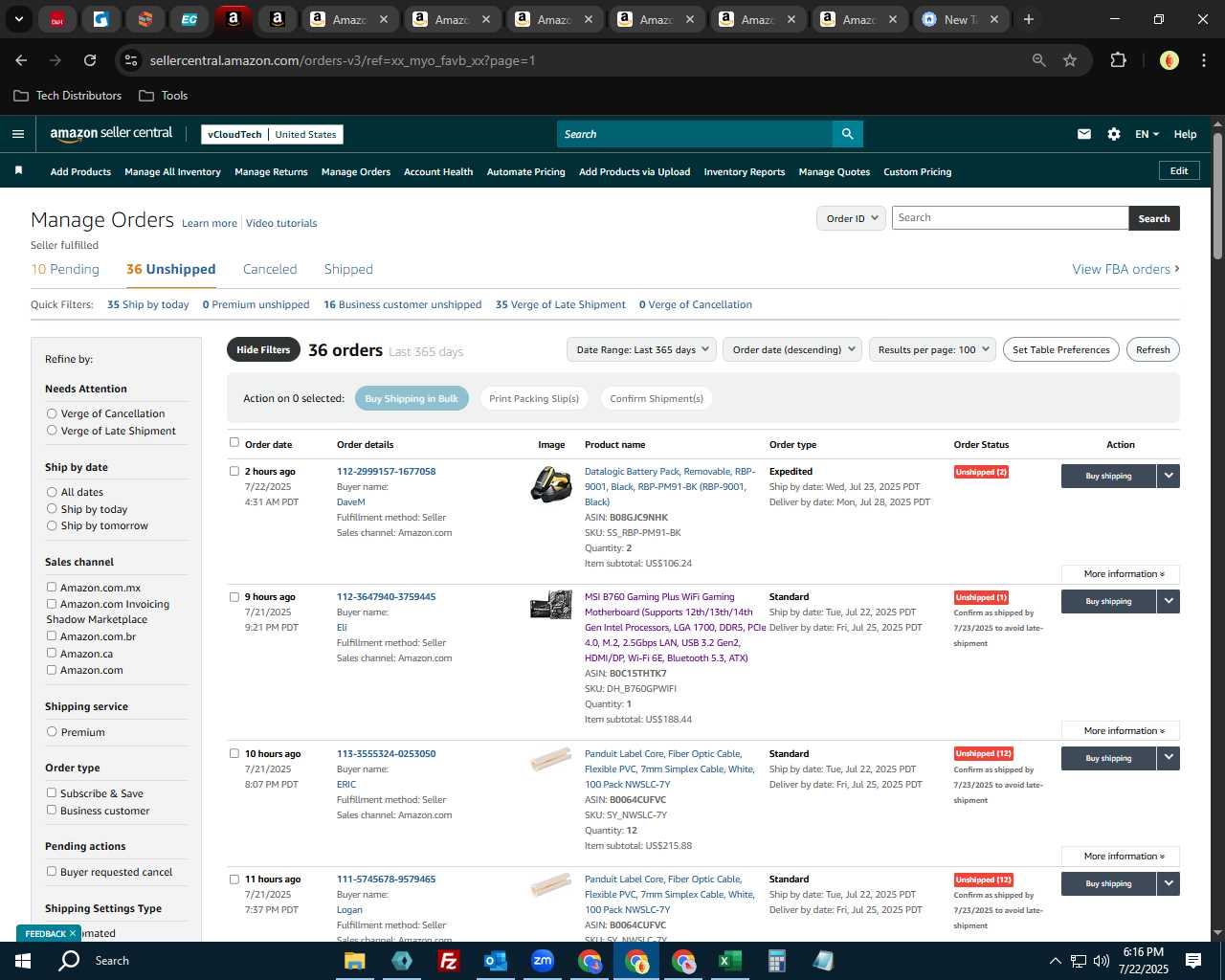
Task: Open the Order ID search type dropdown
Action: click(x=850, y=218)
